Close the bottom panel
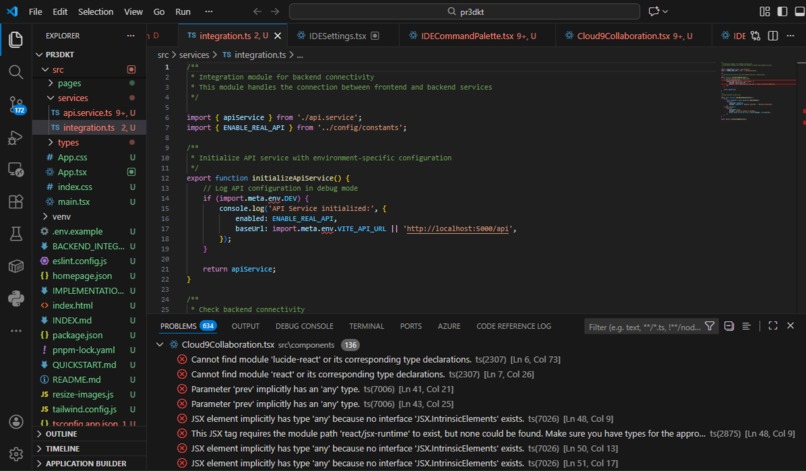This screenshot has height=471, width=806. tap(791, 325)
